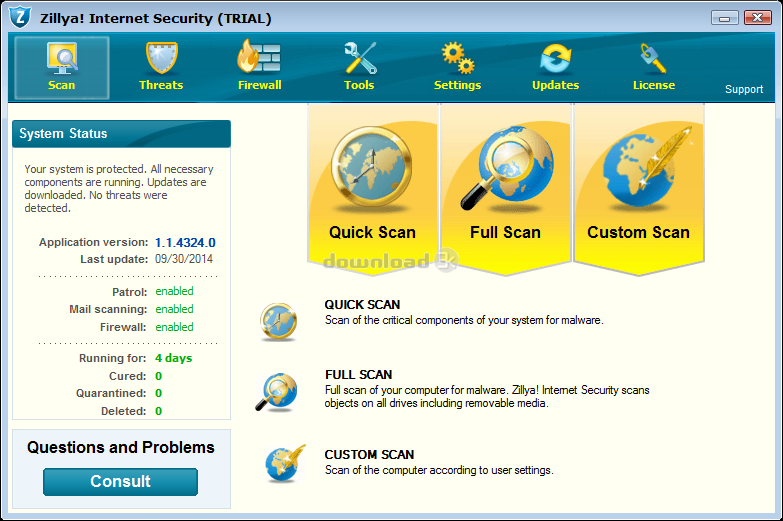783x521 pixels.
Task: Click the Updates tab label
Action: pyautogui.click(x=555, y=85)
